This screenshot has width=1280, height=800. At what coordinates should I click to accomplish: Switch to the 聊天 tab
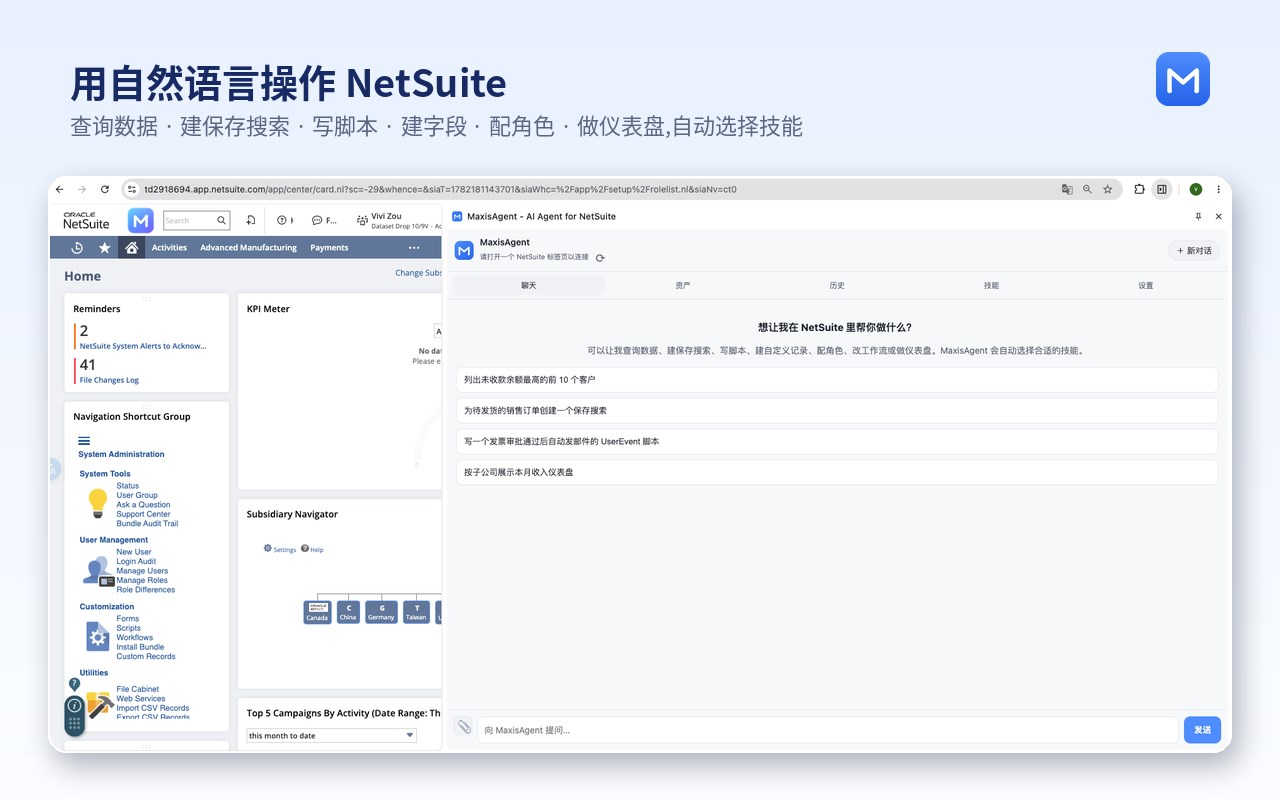(x=529, y=286)
